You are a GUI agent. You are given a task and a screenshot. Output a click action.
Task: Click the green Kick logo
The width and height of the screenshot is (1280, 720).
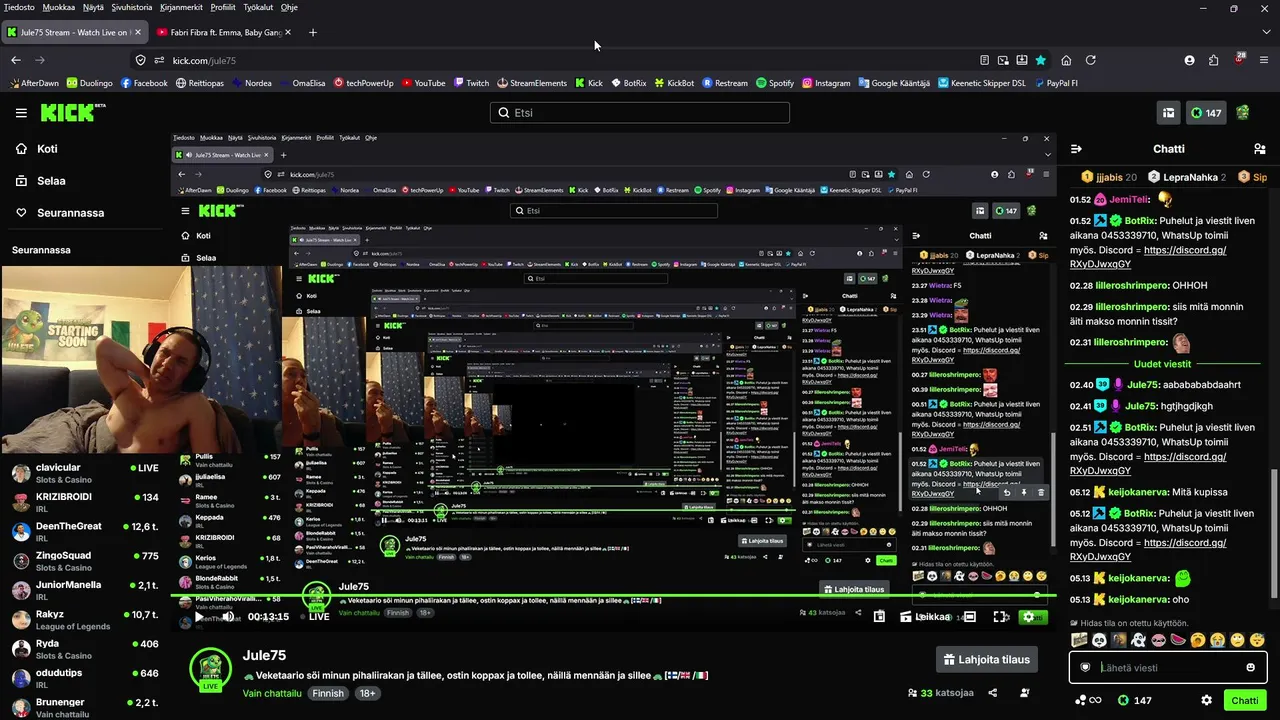[x=73, y=113]
